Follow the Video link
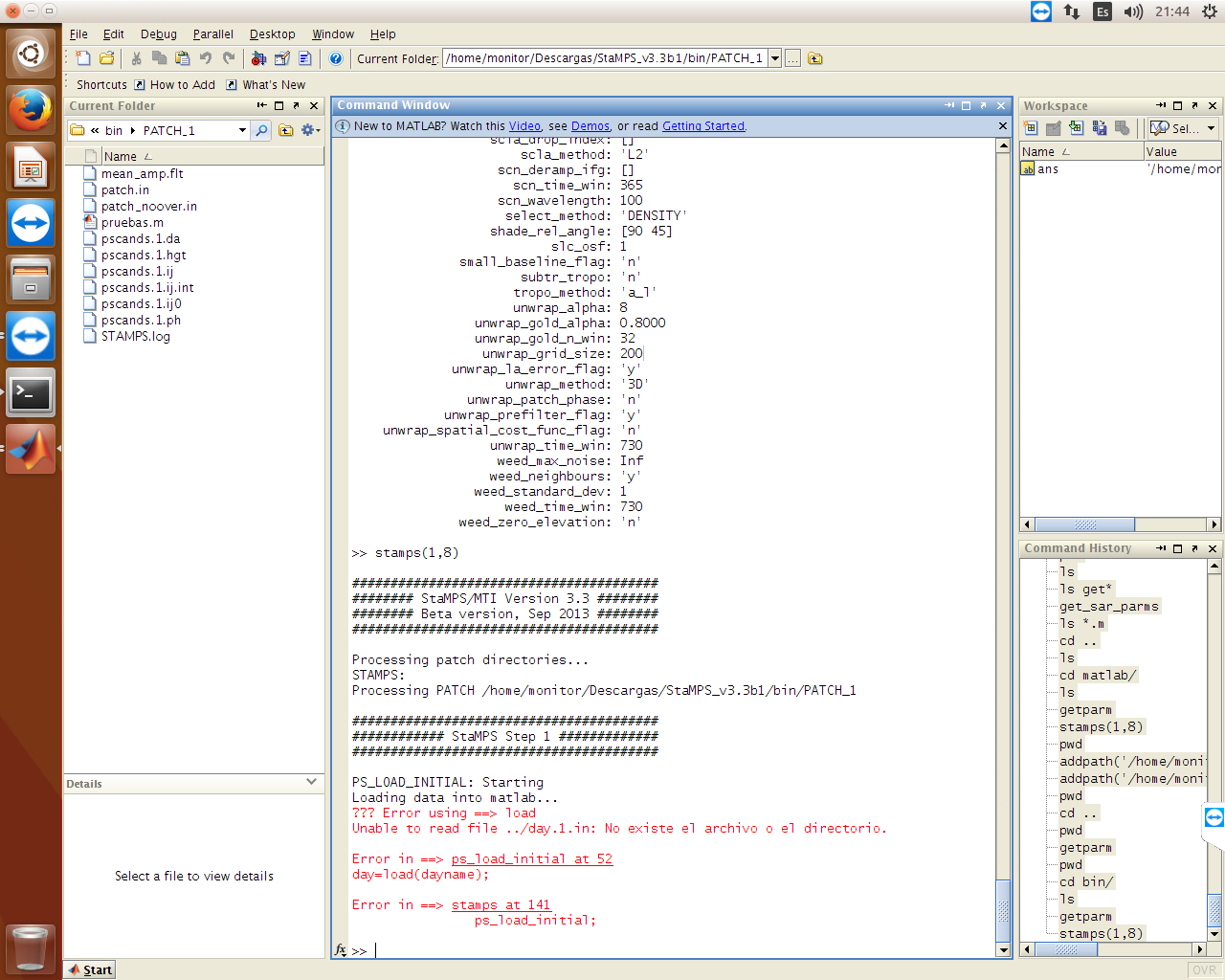The image size is (1225, 980). pos(524,126)
